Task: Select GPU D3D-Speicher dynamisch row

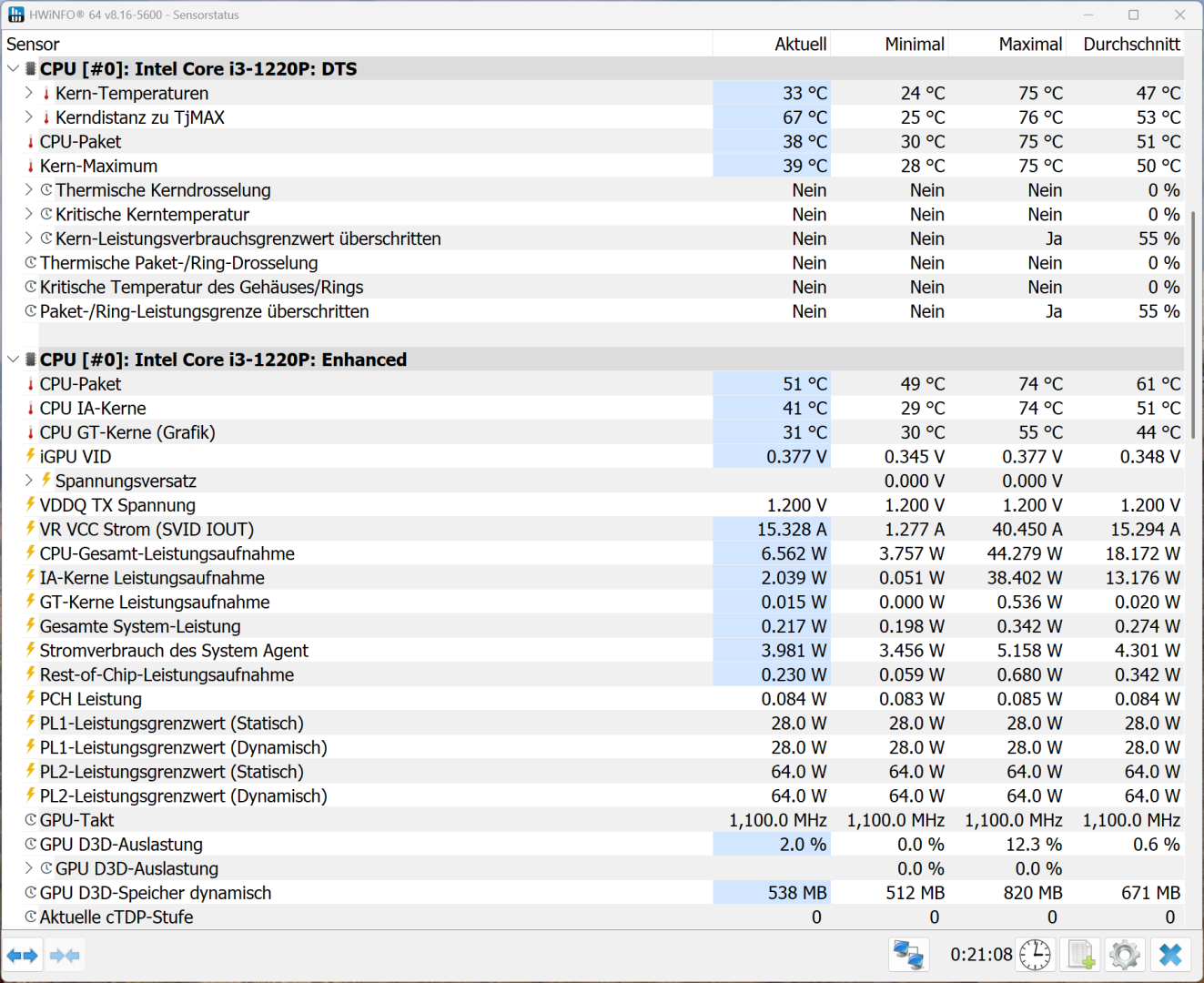Action: (593, 893)
